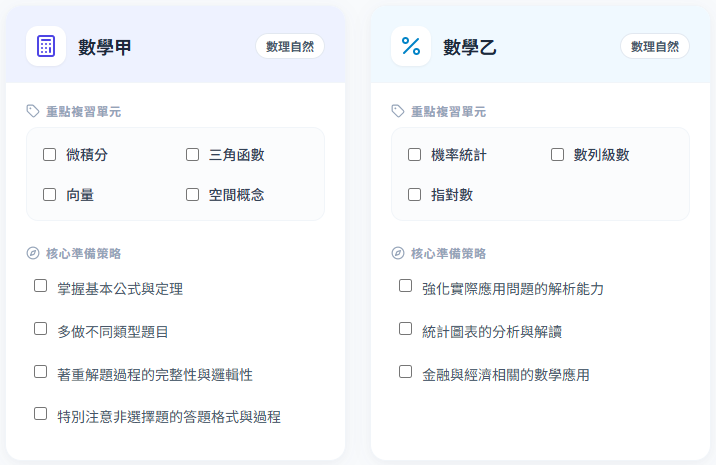
Task: Check the 機率統計 checkbox
Action: (414, 154)
